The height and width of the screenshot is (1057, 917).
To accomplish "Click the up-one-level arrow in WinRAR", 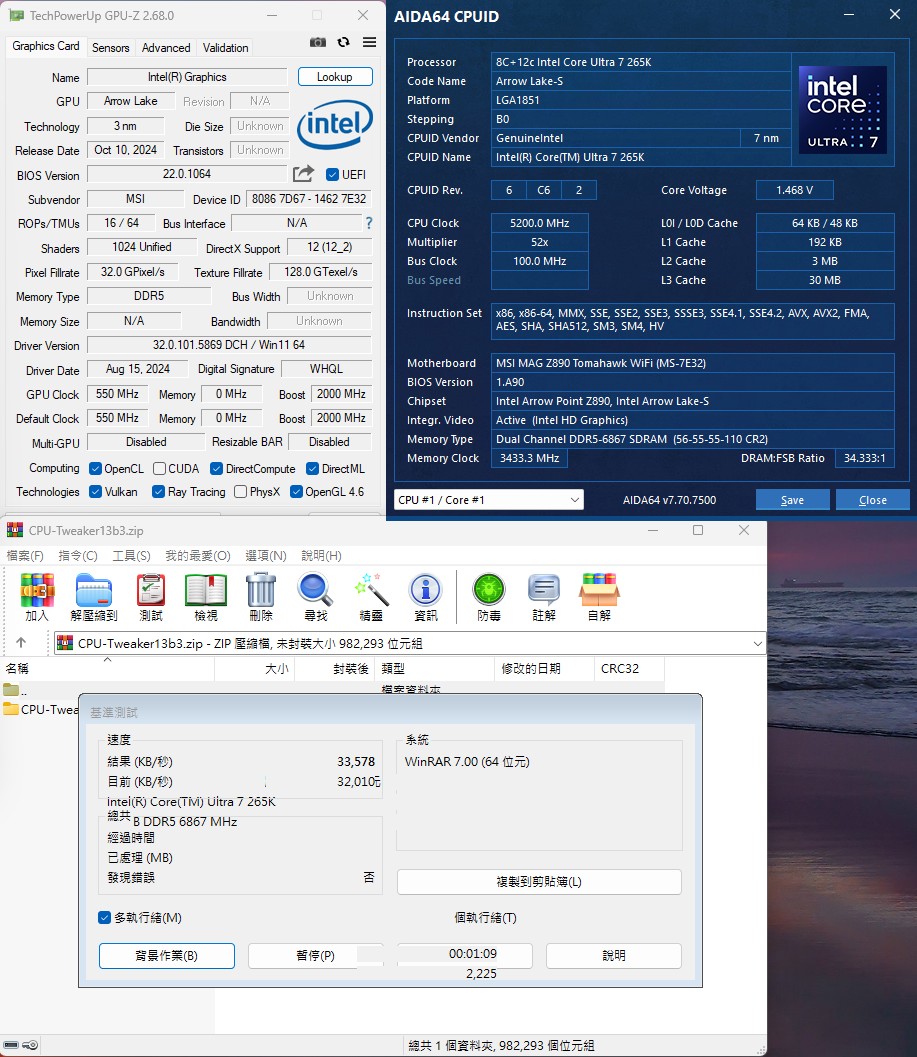I will 21,642.
